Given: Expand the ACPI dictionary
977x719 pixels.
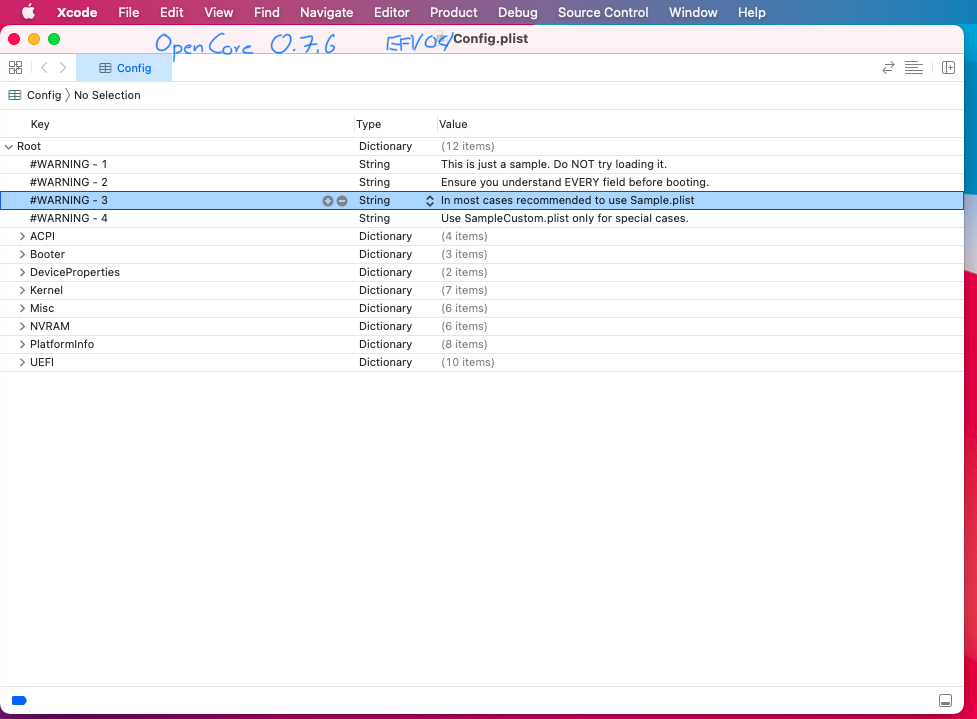Looking at the screenshot, I should (22, 236).
